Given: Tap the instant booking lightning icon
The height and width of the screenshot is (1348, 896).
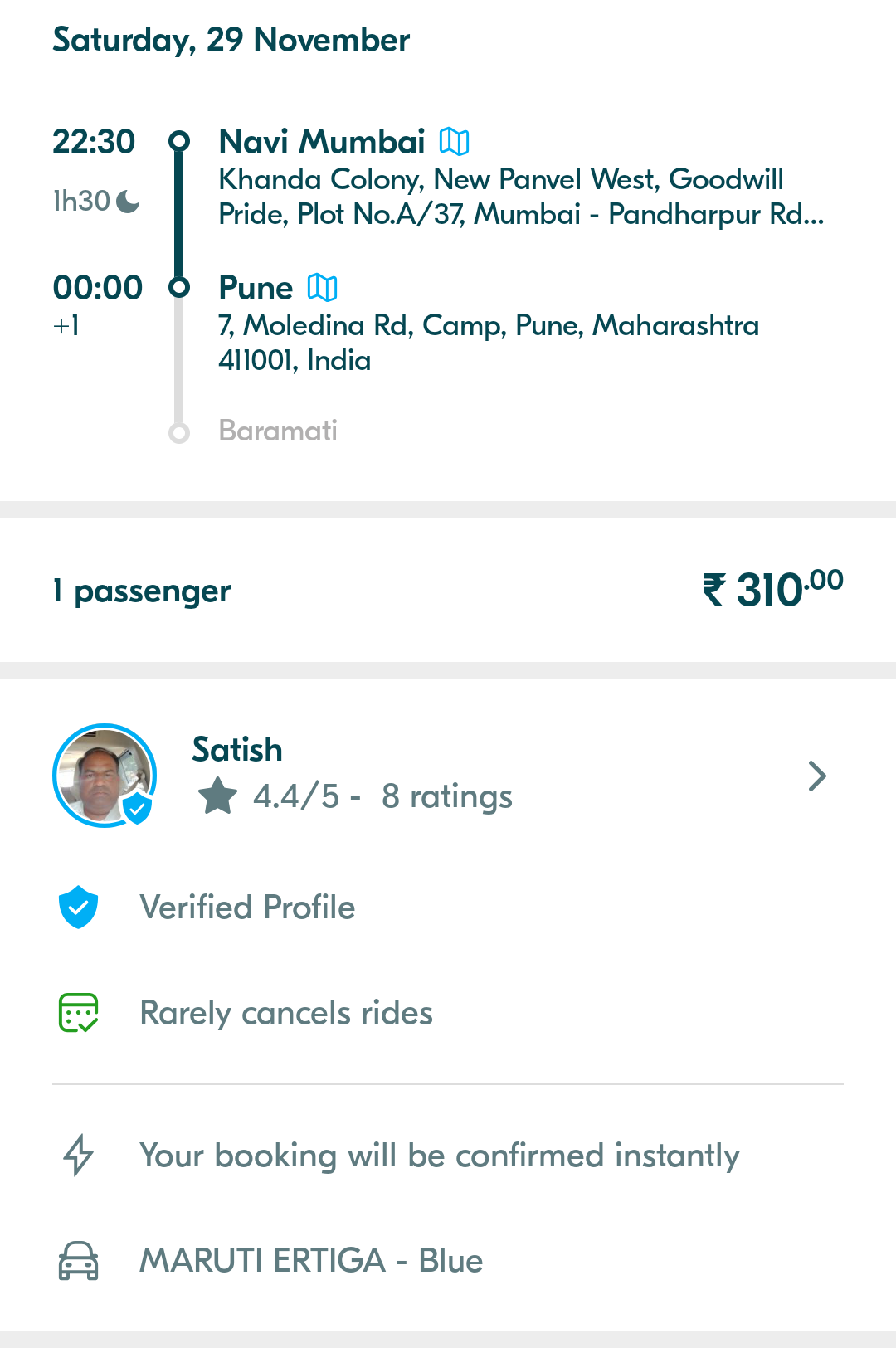Looking at the screenshot, I should tap(79, 1155).
